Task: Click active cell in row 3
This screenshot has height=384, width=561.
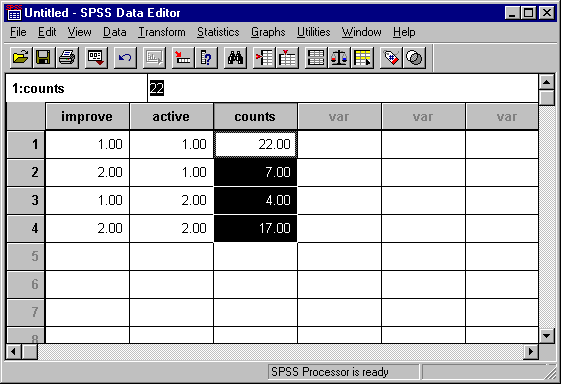Action: pos(171,200)
